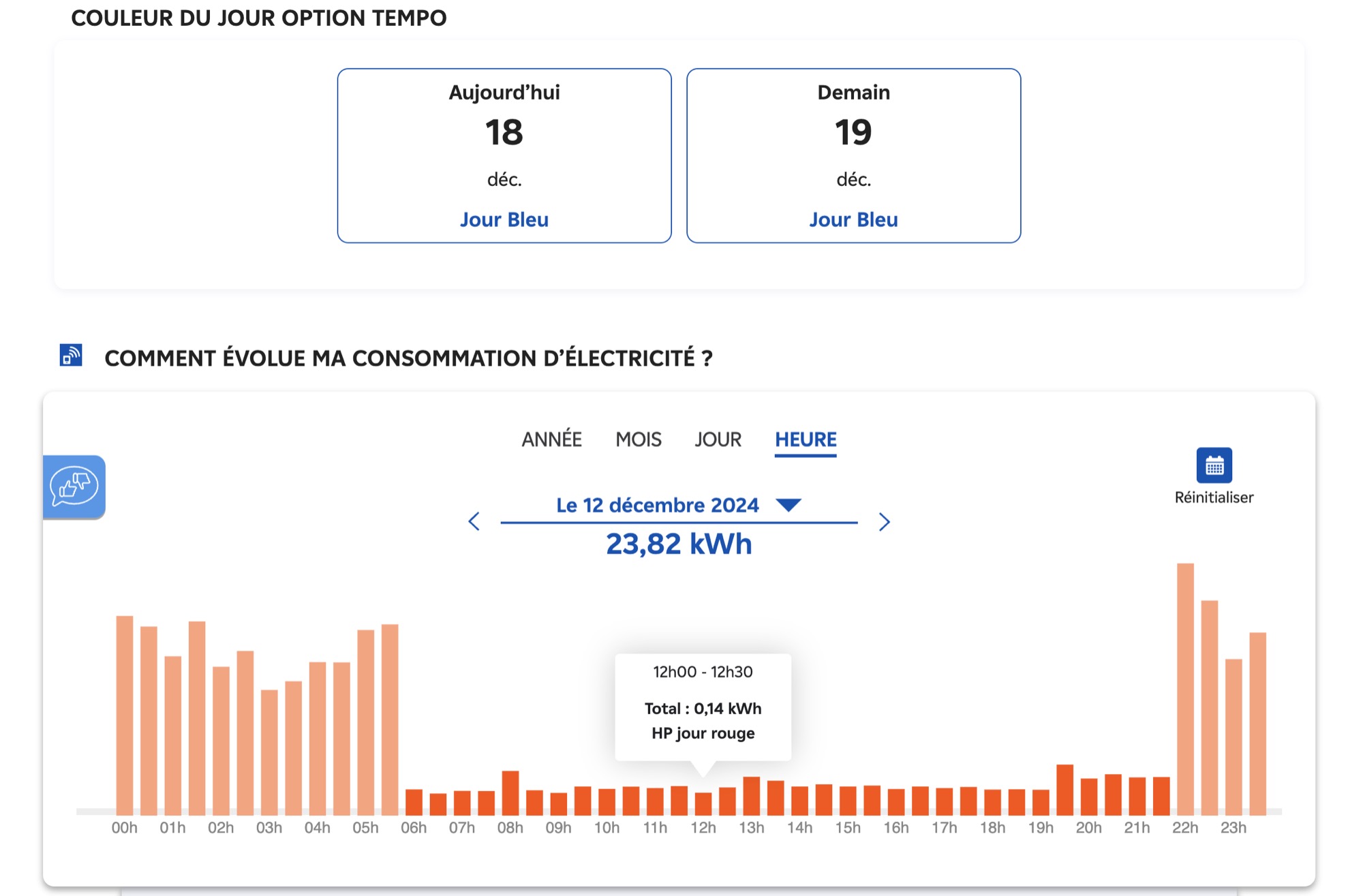Viewport: 1363px width, 896px height.
Task: Open date picker dropdown triangle
Action: [788, 505]
